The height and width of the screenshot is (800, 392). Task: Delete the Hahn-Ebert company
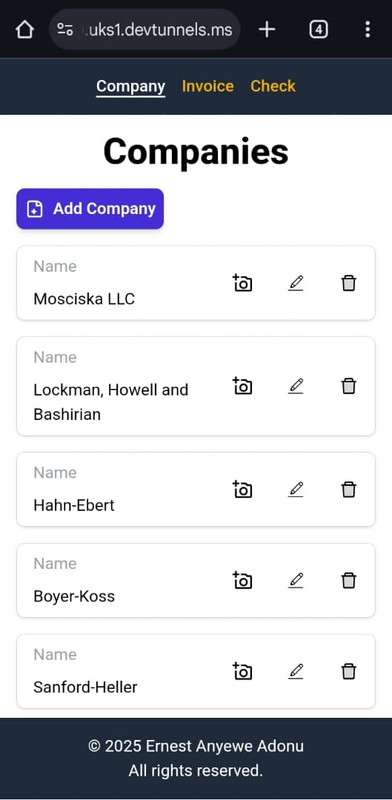pyautogui.click(x=349, y=489)
